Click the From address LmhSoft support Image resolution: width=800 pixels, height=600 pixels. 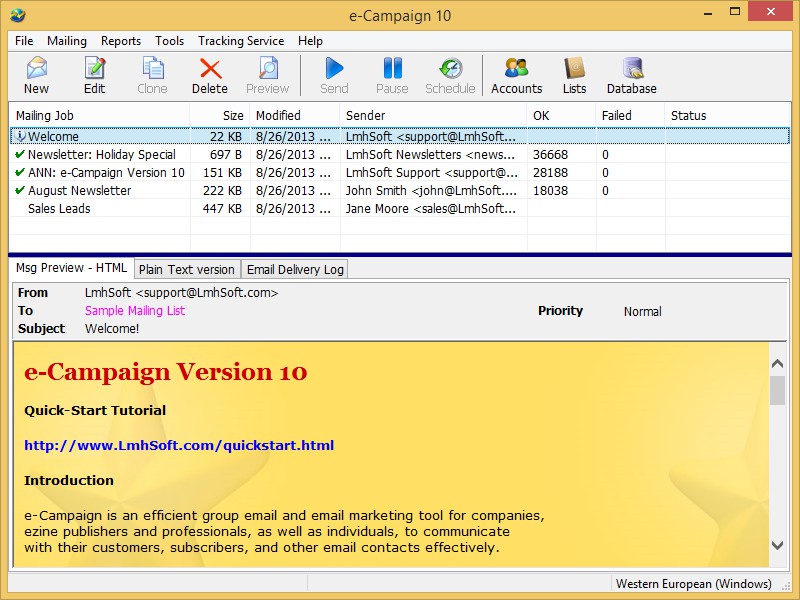181,292
